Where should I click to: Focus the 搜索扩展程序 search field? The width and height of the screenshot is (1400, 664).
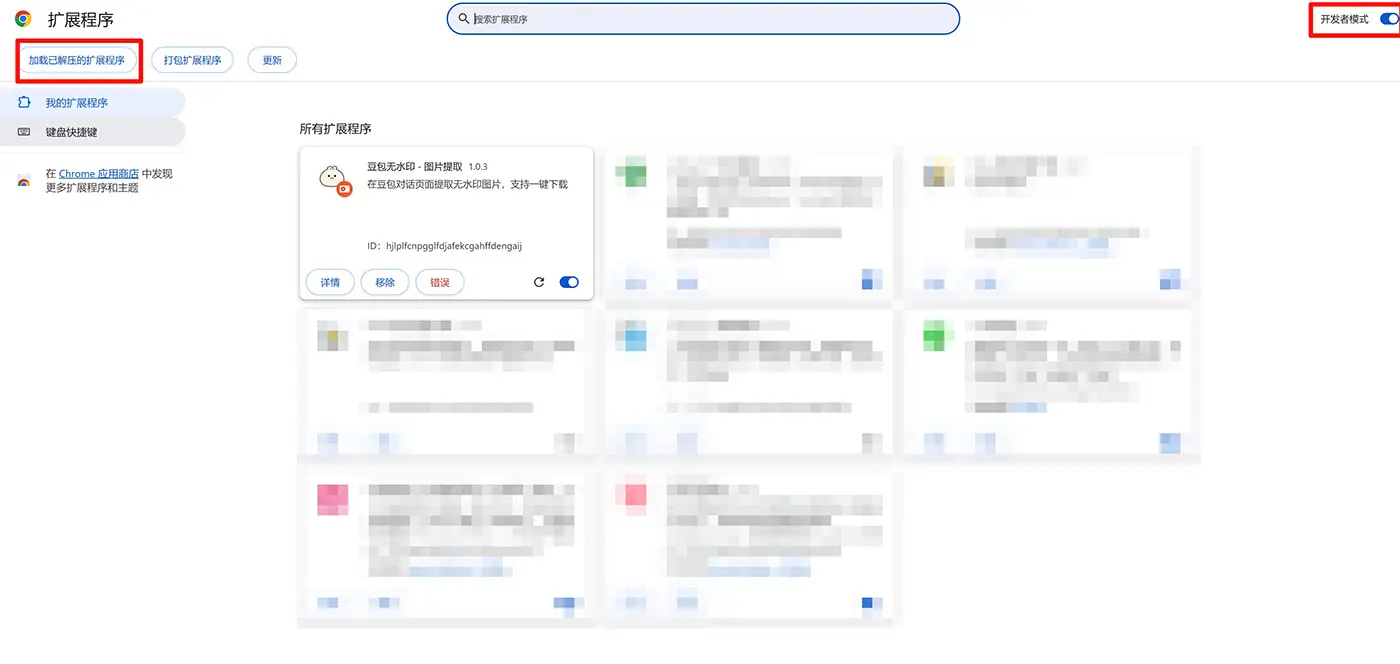(710, 19)
